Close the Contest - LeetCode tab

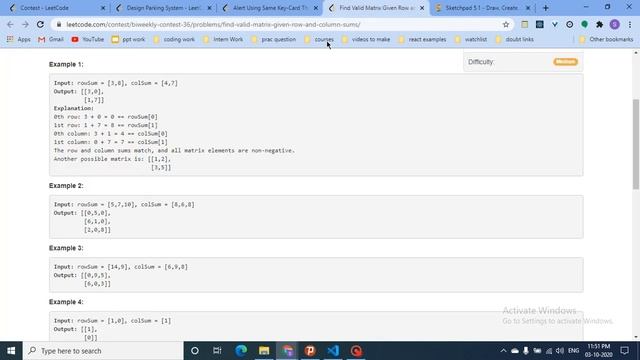(103, 8)
